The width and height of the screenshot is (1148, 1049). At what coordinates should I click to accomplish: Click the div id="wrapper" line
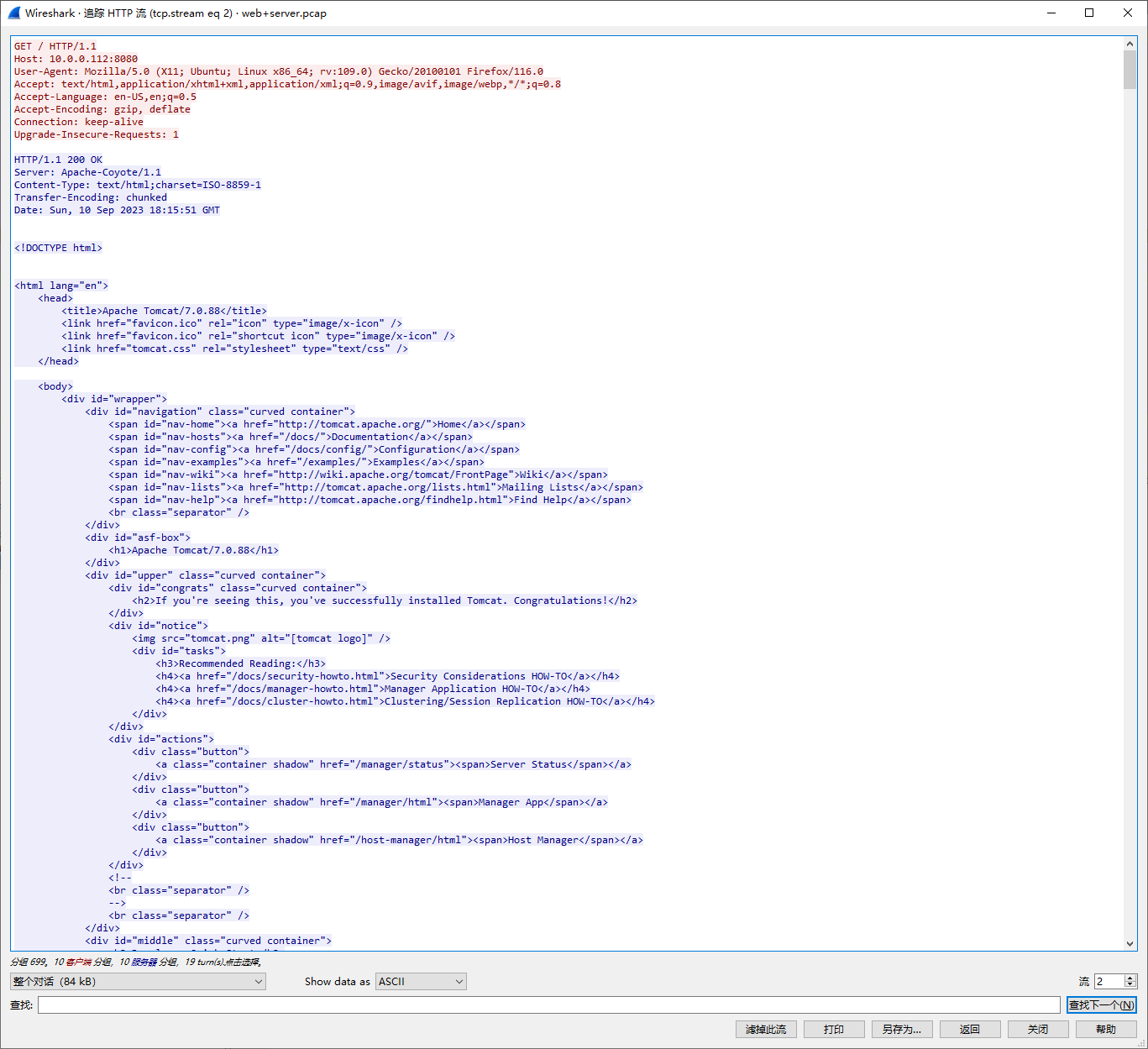click(x=114, y=399)
